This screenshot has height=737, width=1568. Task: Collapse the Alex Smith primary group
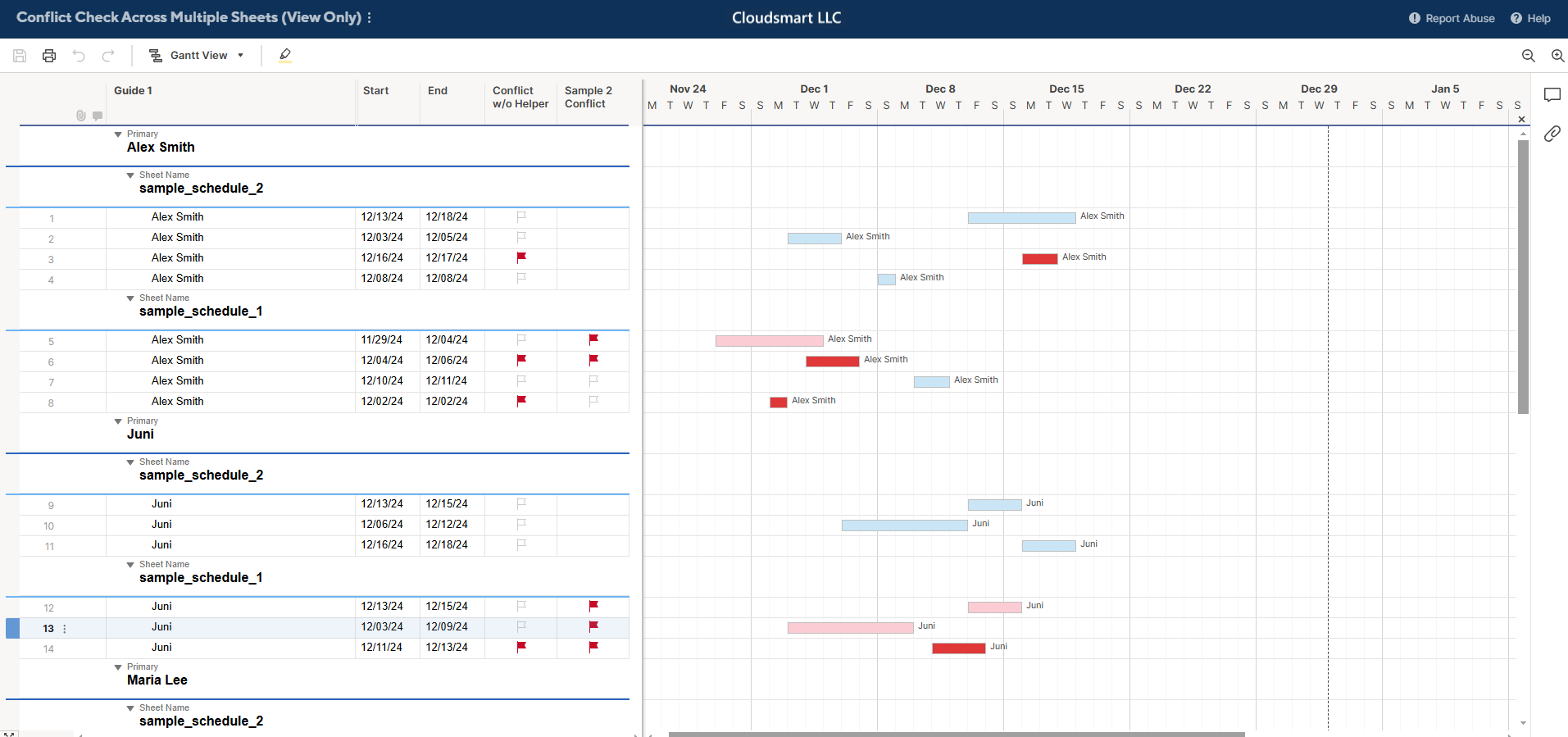[118, 134]
